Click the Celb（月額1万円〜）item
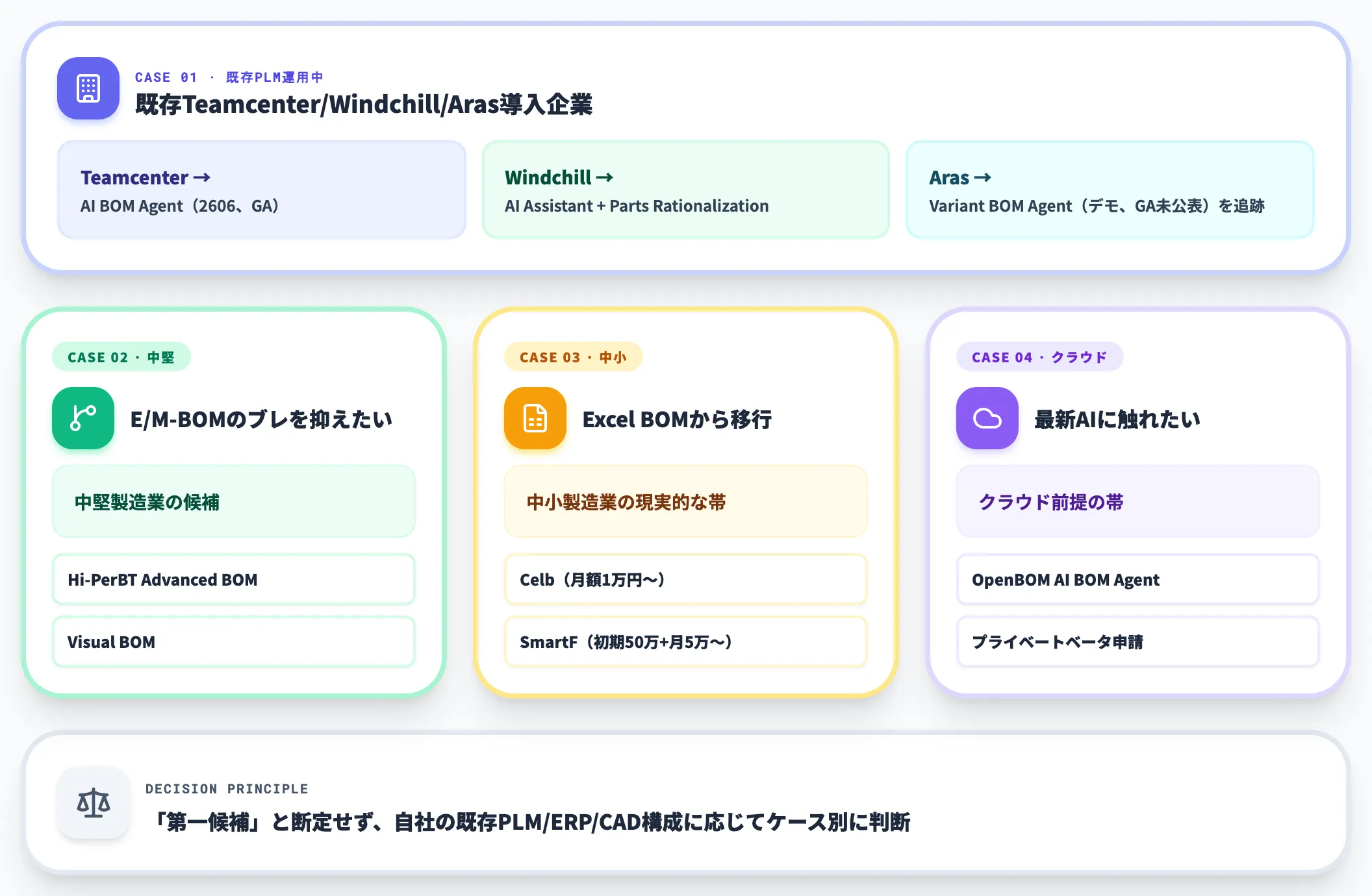The width and height of the screenshot is (1372, 896). [686, 579]
